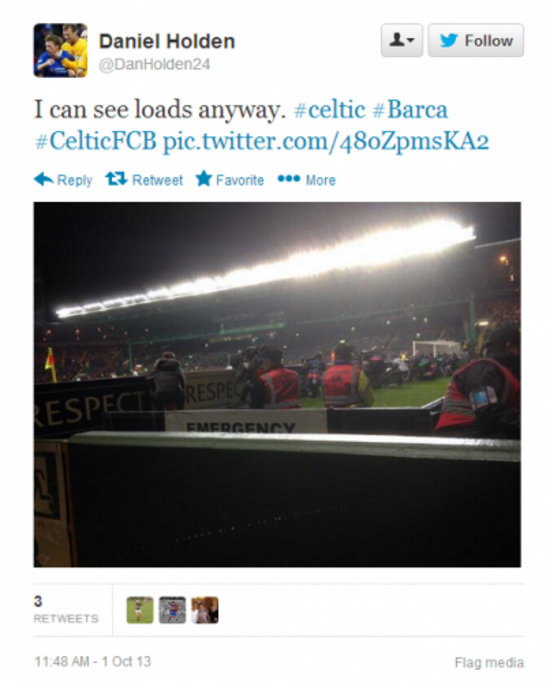
Task: Enlarge the attached stadium photo
Action: [277, 384]
